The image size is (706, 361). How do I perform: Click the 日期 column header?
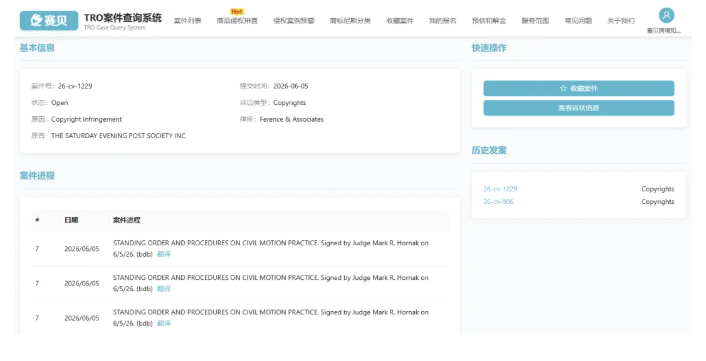[x=71, y=220]
